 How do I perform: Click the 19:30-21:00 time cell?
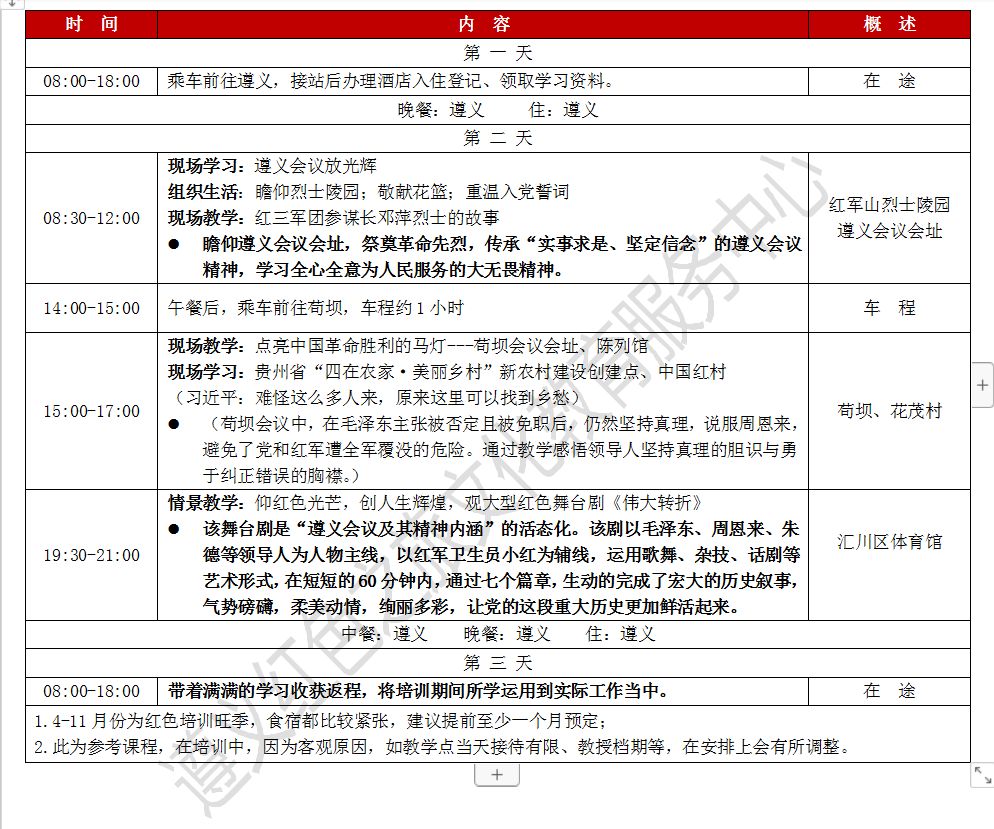click(x=91, y=555)
